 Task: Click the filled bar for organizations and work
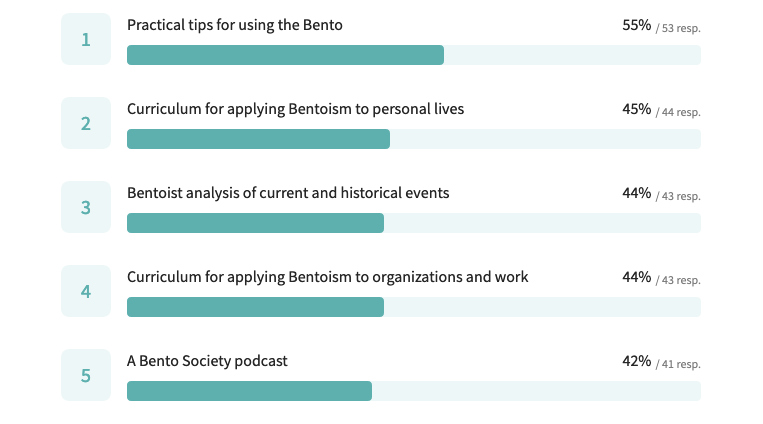(255, 307)
